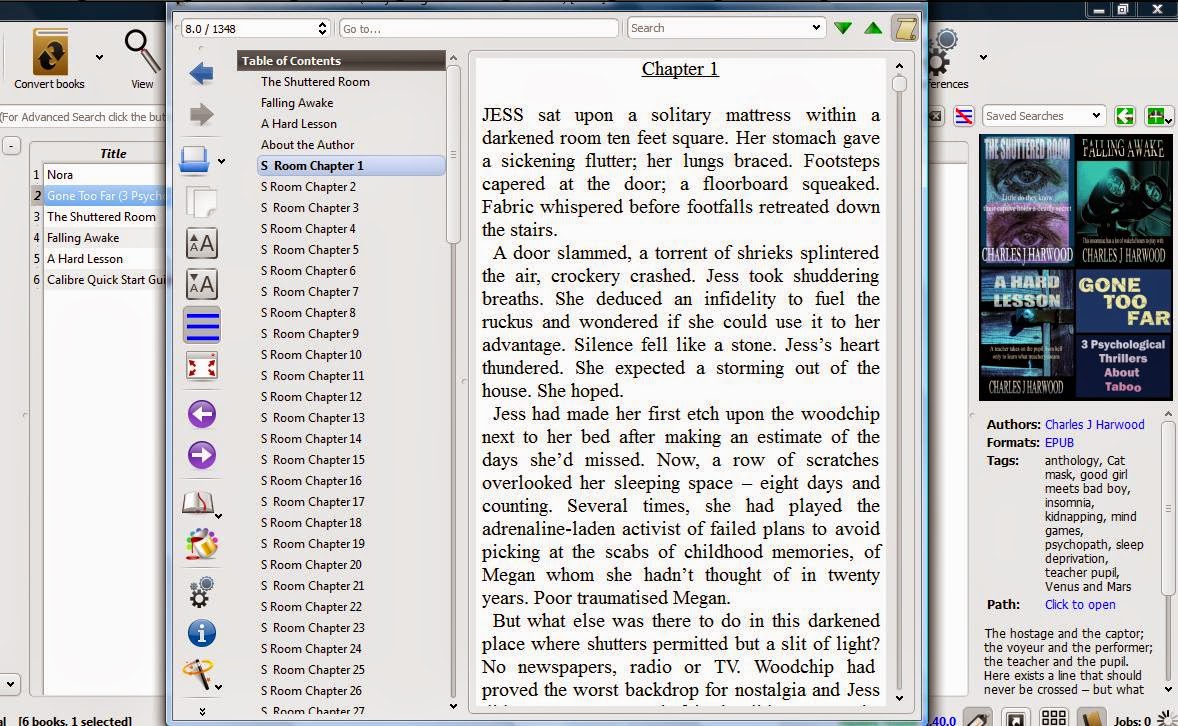Select Gone Too Far book row
The width and height of the screenshot is (1178, 726).
click(x=104, y=196)
